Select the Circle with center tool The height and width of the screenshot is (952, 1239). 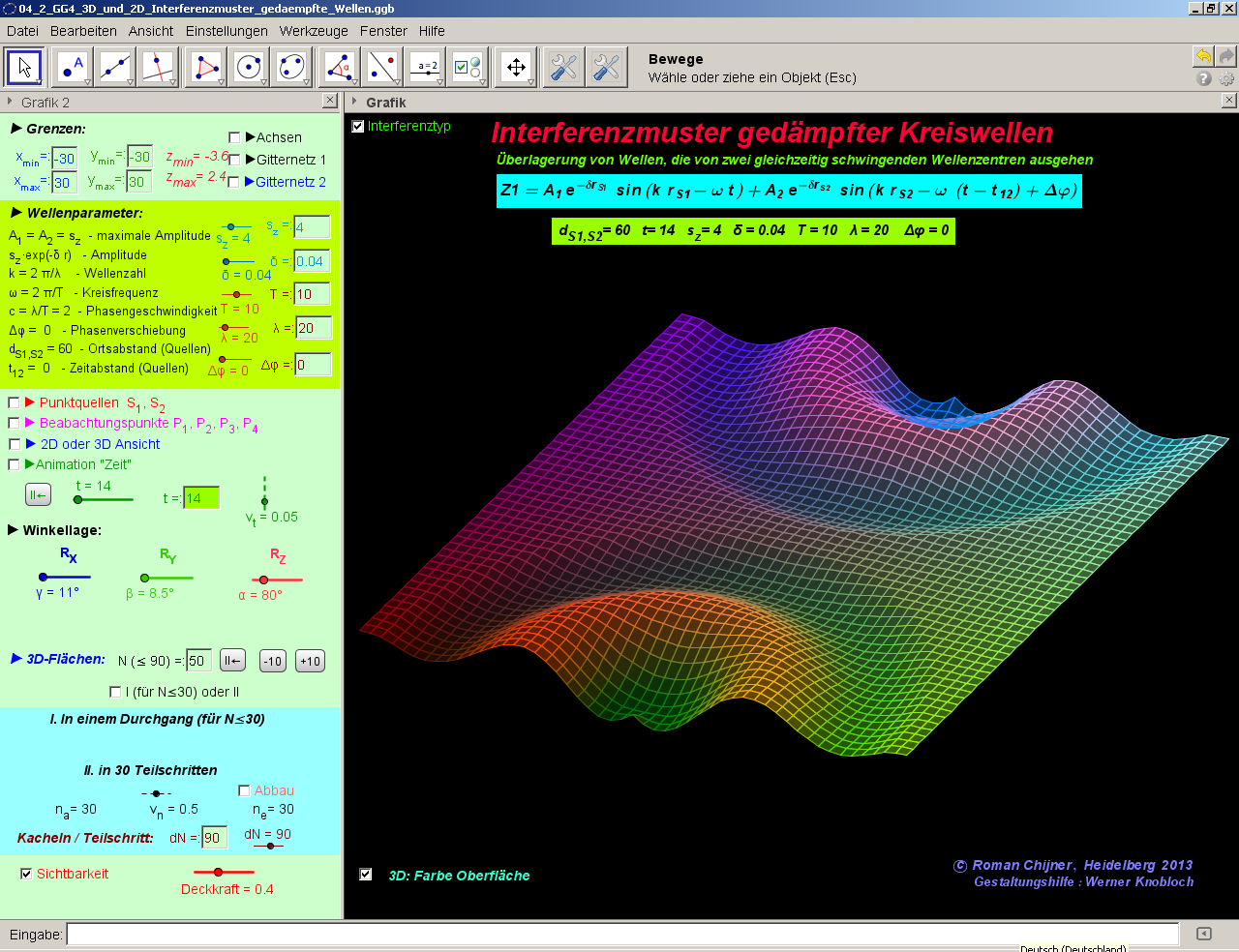(249, 68)
